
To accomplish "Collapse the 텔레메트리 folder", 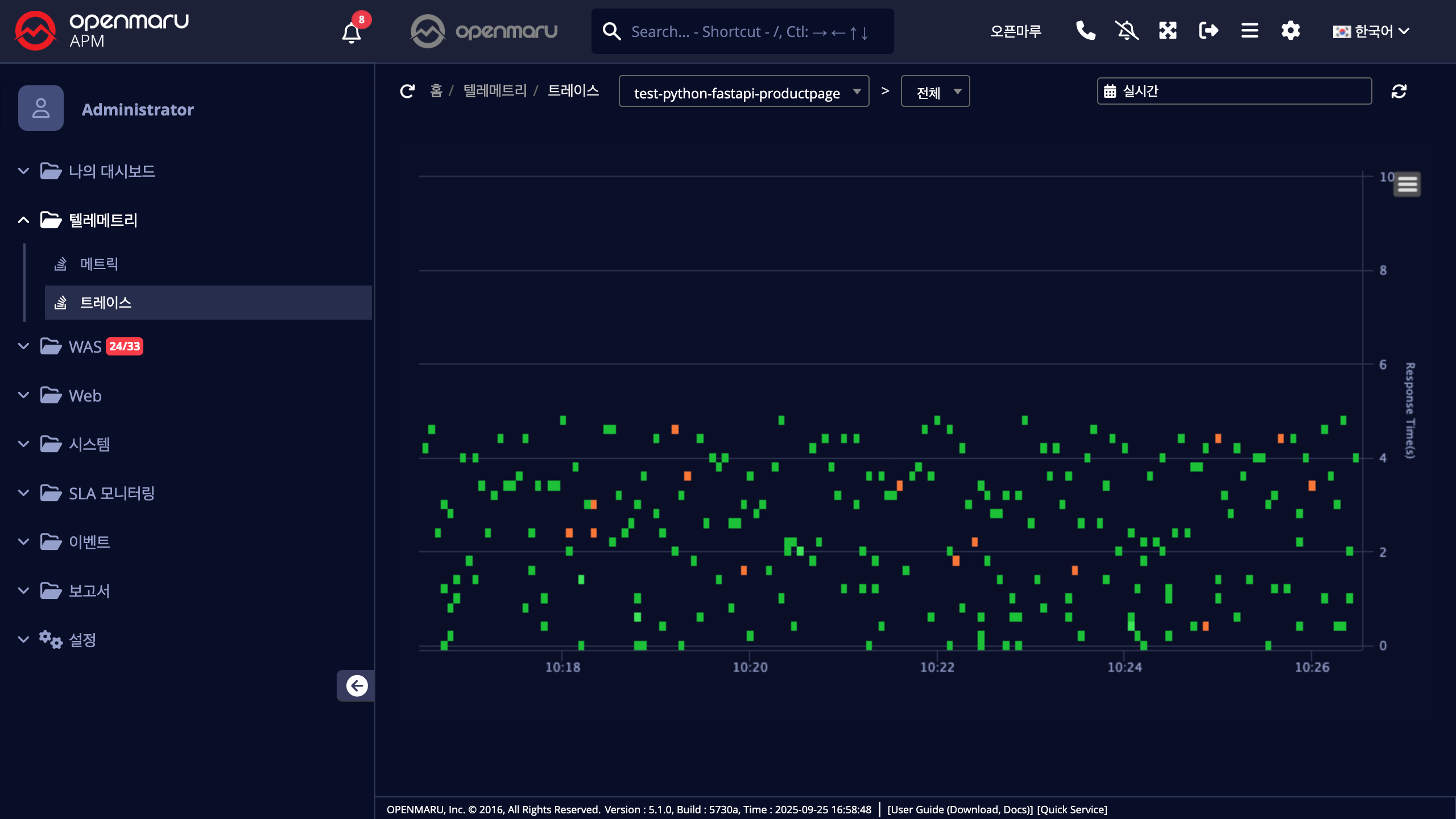I will (x=102, y=220).
